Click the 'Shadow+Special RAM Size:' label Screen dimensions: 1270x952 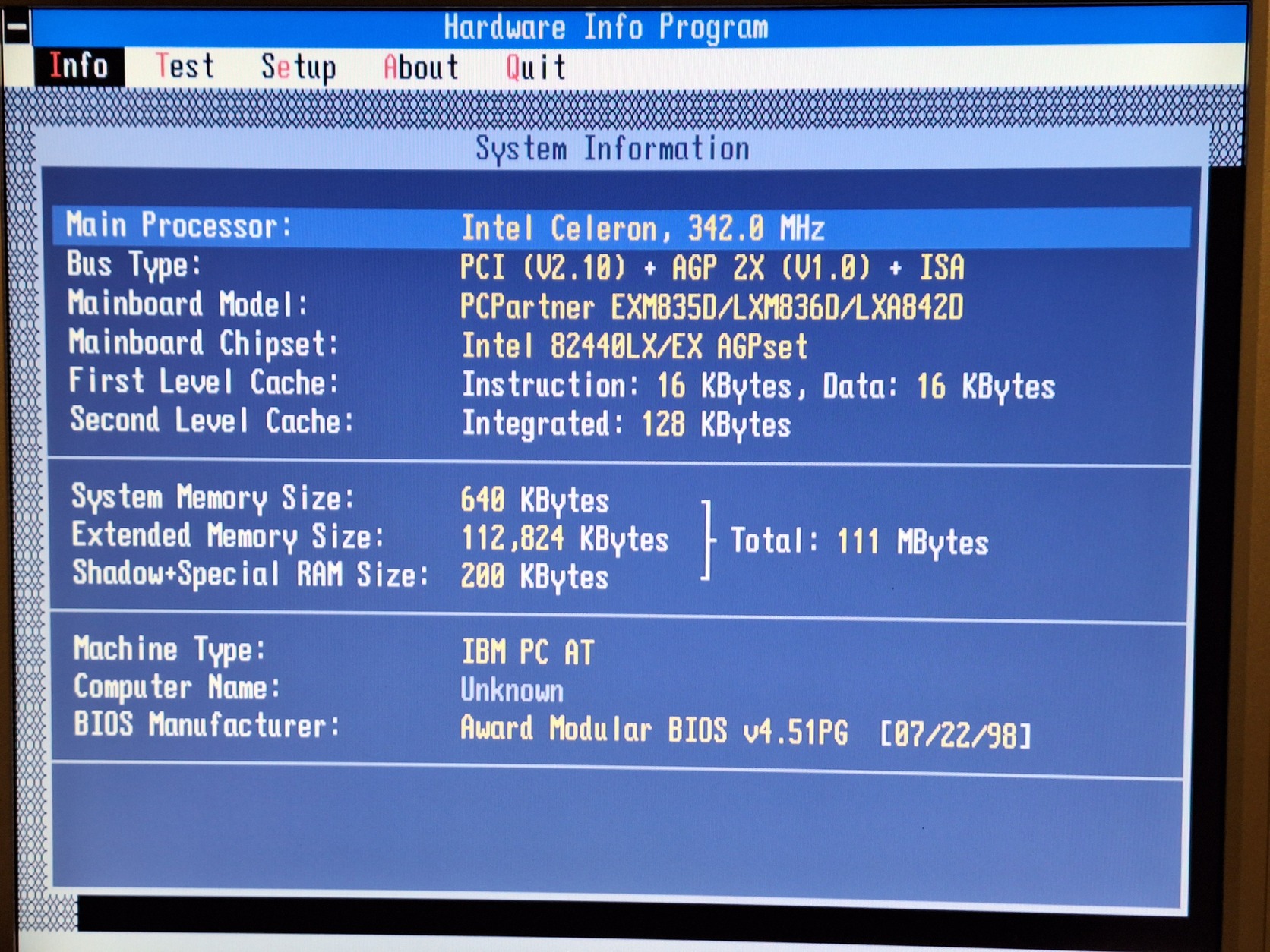tap(251, 574)
